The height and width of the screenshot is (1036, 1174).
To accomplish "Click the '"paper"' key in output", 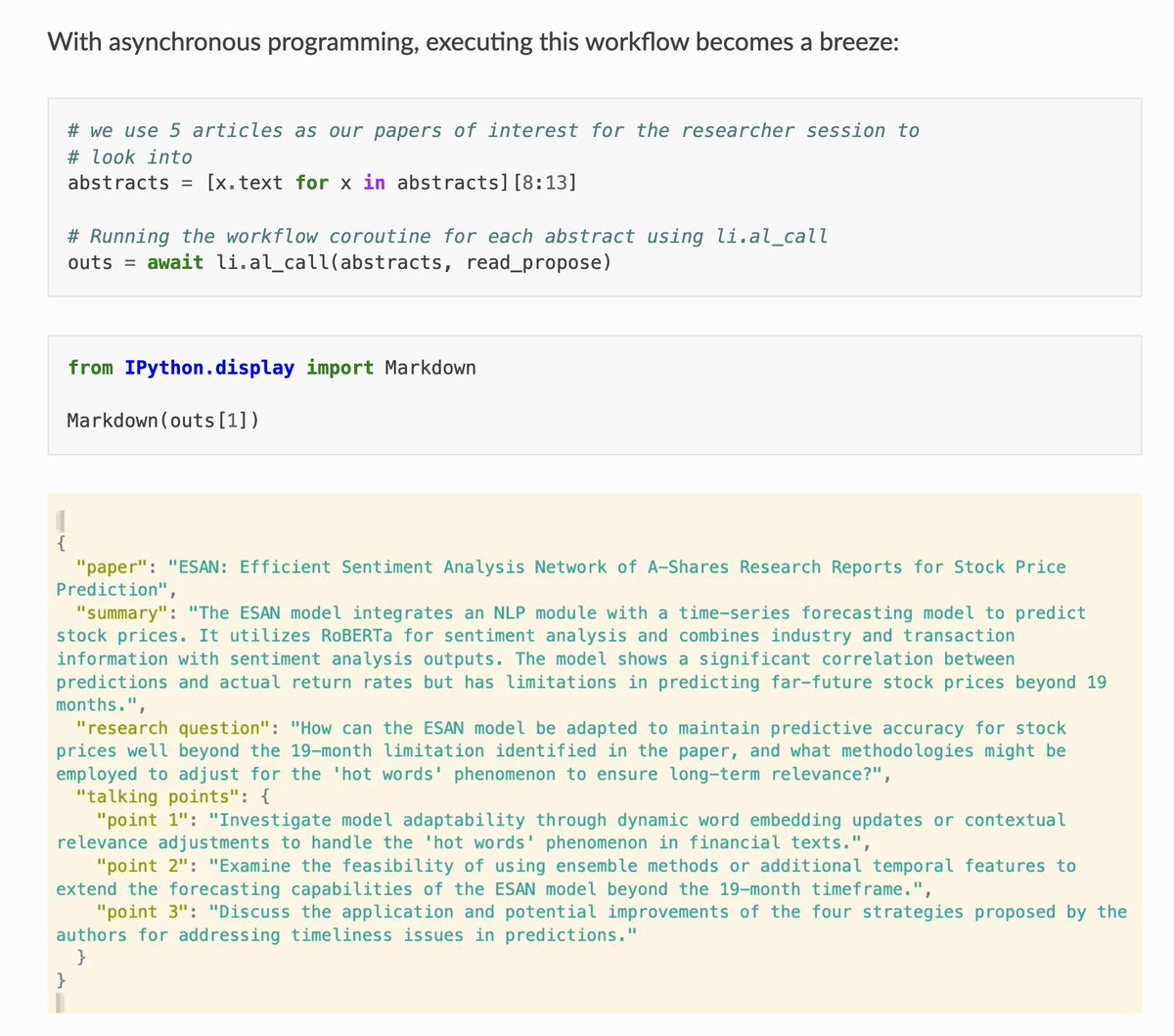I will pos(111,567).
